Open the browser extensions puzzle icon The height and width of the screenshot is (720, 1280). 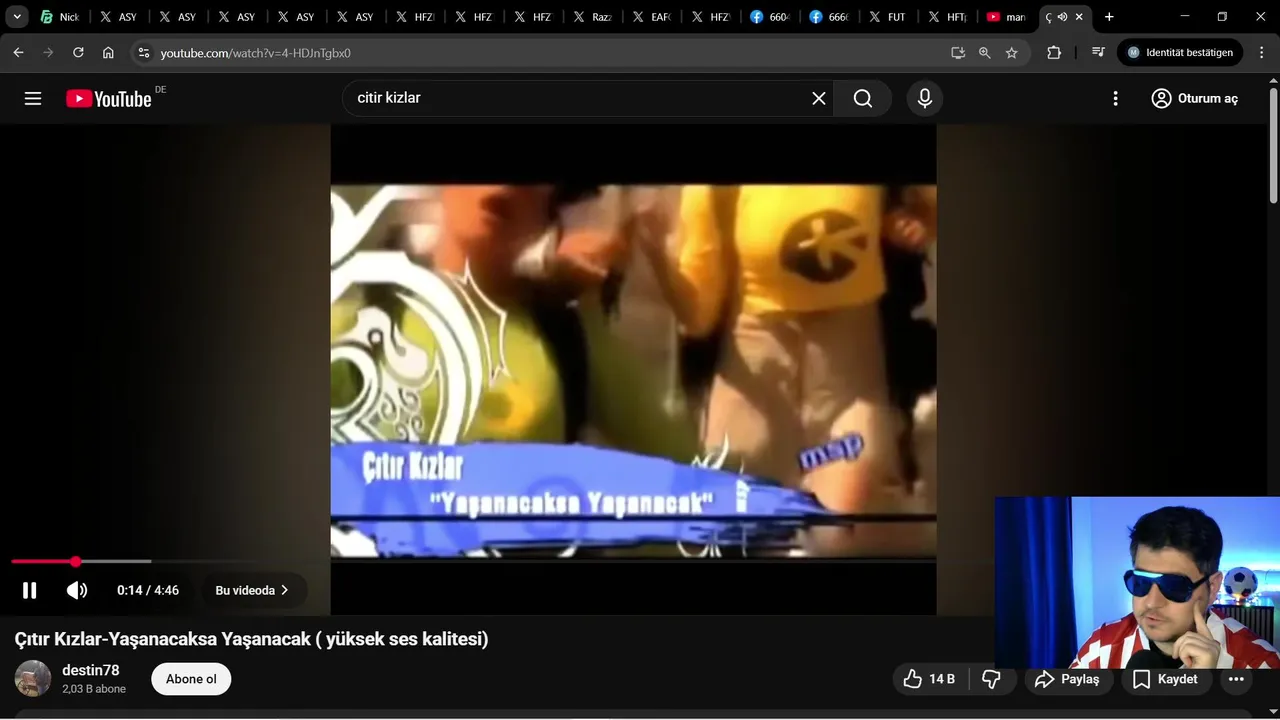pos(1054,53)
